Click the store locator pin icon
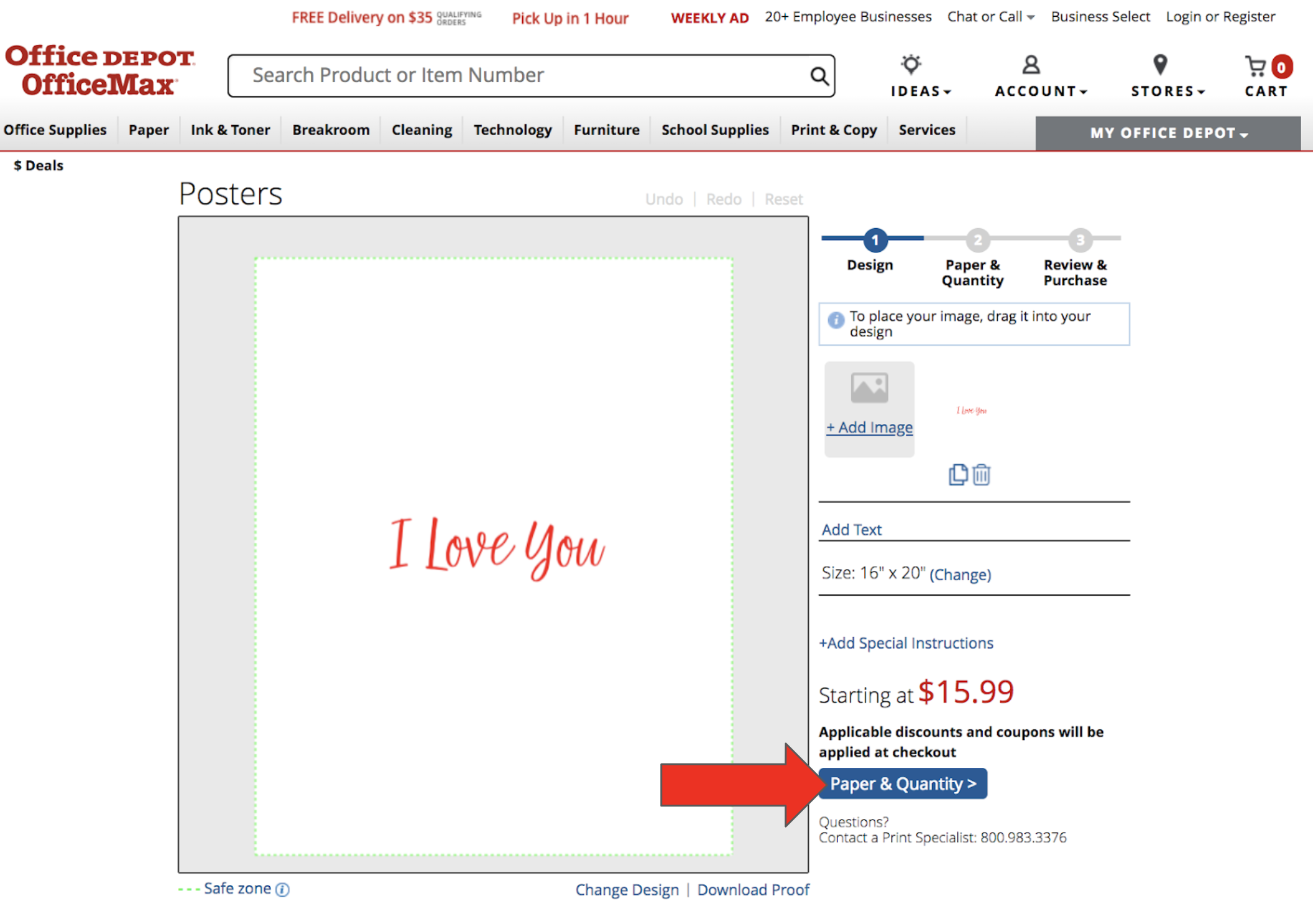The height and width of the screenshot is (924, 1313). click(1159, 65)
